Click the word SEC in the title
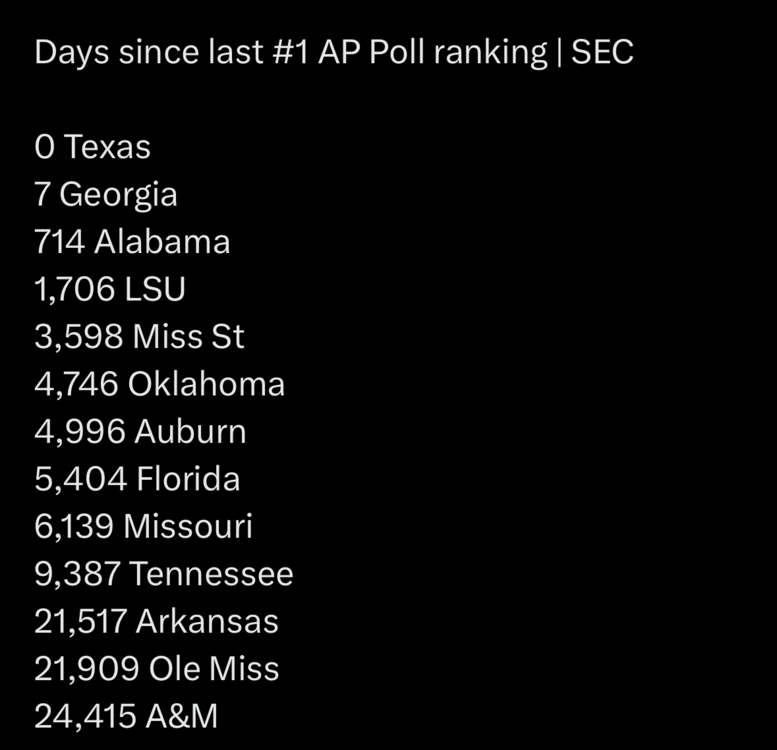 tap(602, 53)
